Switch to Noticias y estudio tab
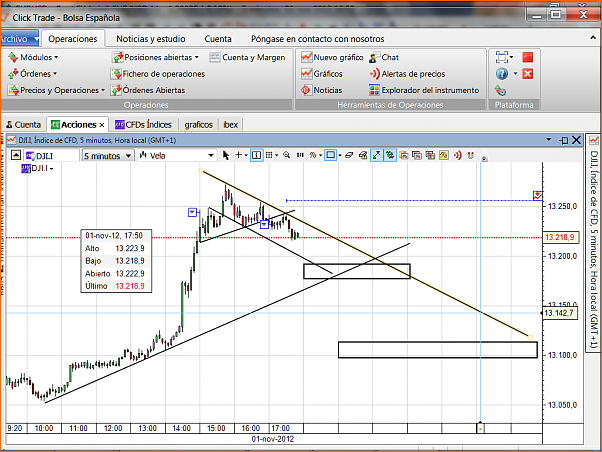This screenshot has height=452, width=602. (x=151, y=39)
